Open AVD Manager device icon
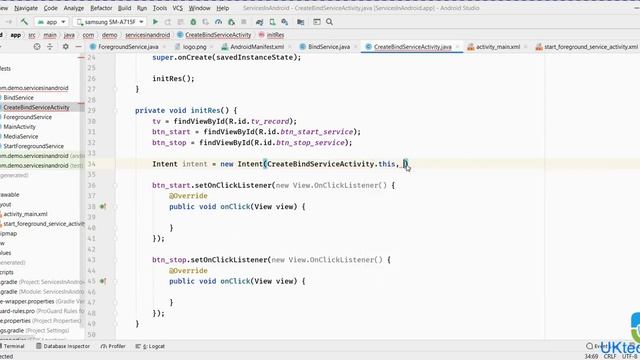The width and height of the screenshot is (640, 360). (272, 22)
